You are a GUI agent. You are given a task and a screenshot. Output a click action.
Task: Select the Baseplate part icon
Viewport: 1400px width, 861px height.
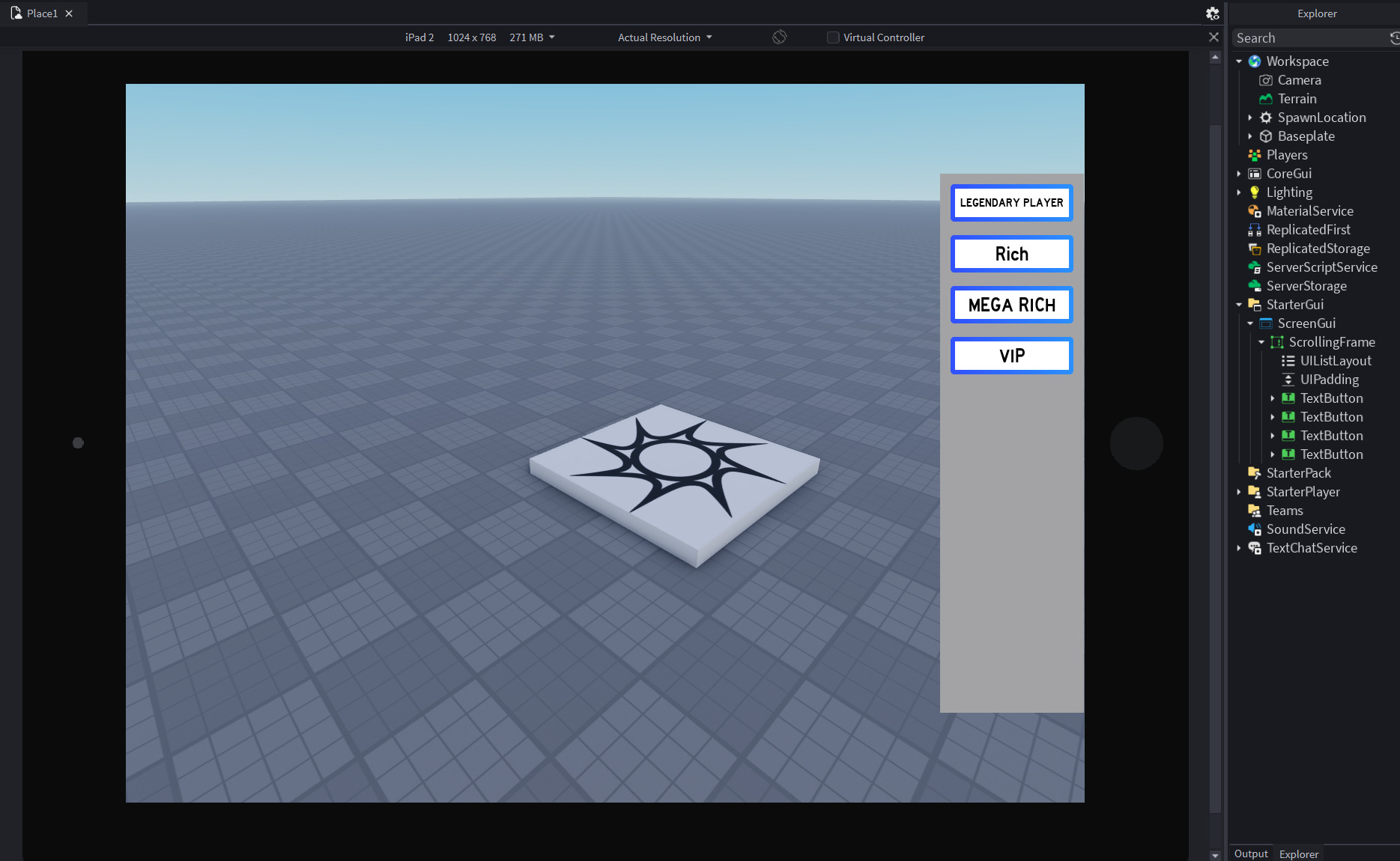pos(1266,136)
